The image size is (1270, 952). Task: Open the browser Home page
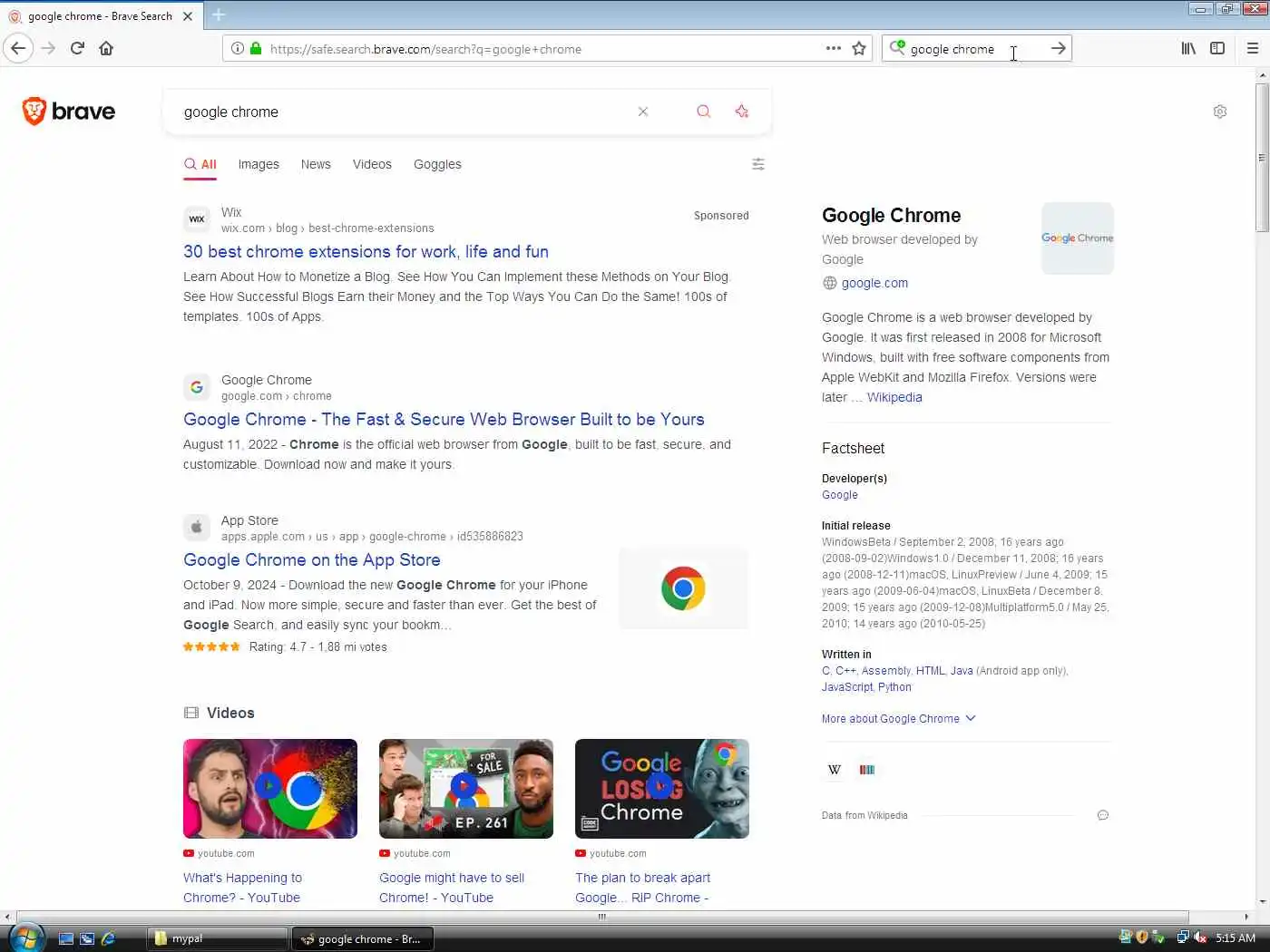tap(106, 48)
